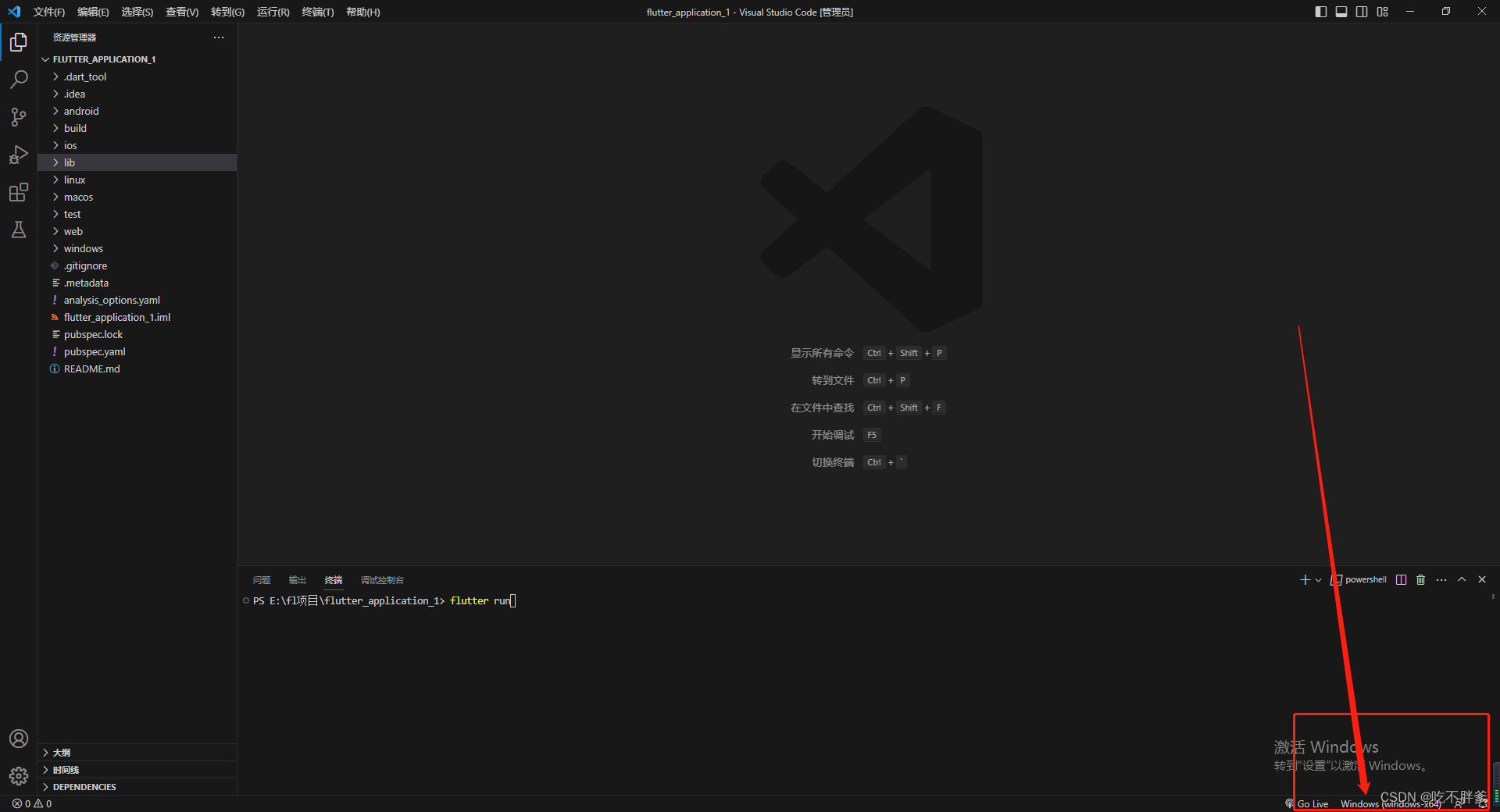Image resolution: width=1500 pixels, height=812 pixels.
Task: Open the new terminal profile dropdown arrow
Action: point(1318,580)
